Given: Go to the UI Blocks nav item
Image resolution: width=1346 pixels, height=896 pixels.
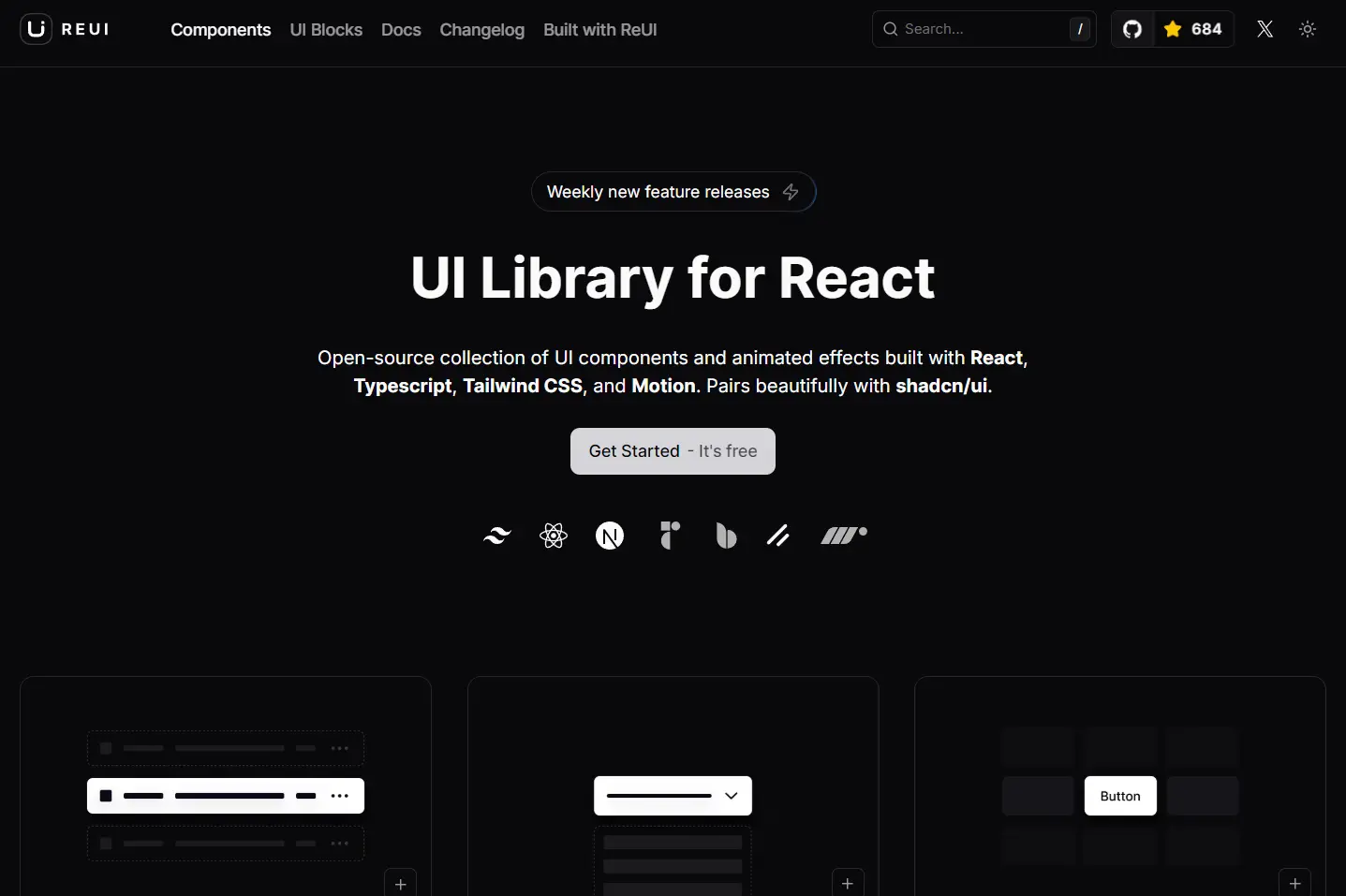Looking at the screenshot, I should [x=326, y=30].
